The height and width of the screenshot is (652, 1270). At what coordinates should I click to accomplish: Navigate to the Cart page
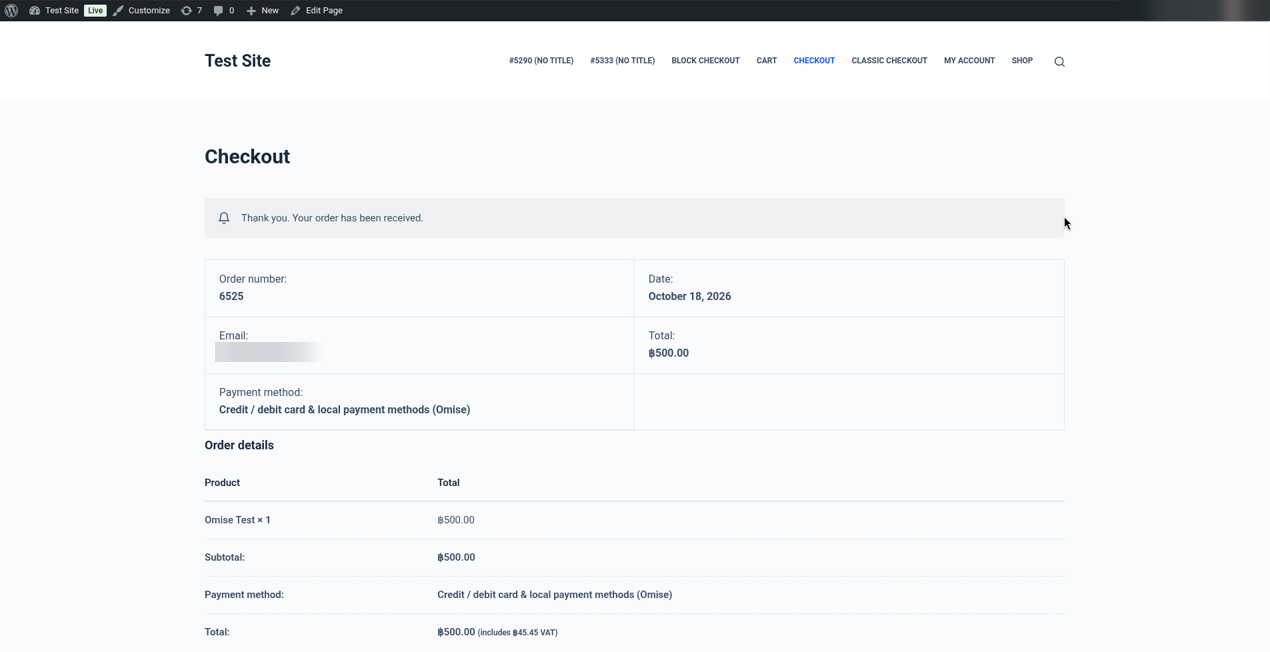766,61
